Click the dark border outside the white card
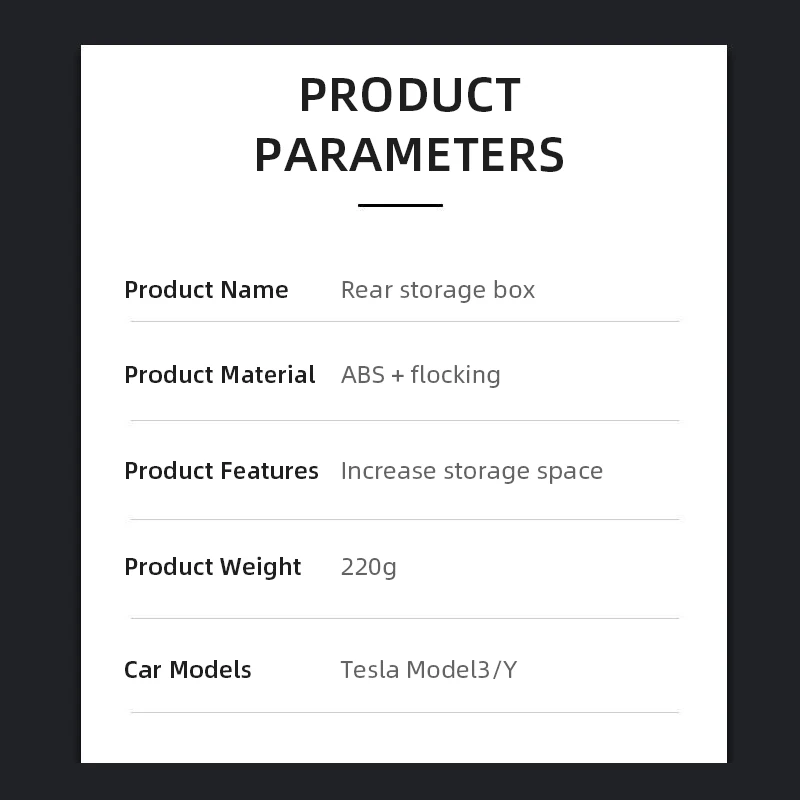Image resolution: width=800 pixels, height=800 pixels. click(x=40, y=400)
